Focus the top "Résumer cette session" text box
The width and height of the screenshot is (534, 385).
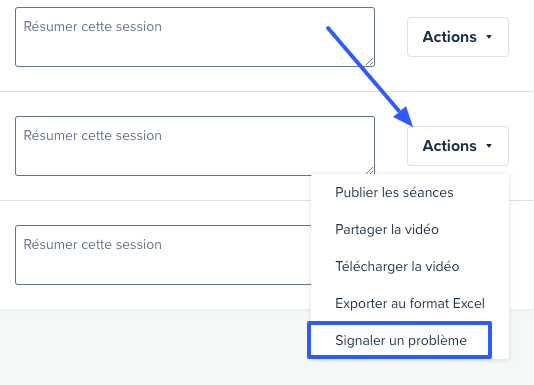tap(195, 37)
